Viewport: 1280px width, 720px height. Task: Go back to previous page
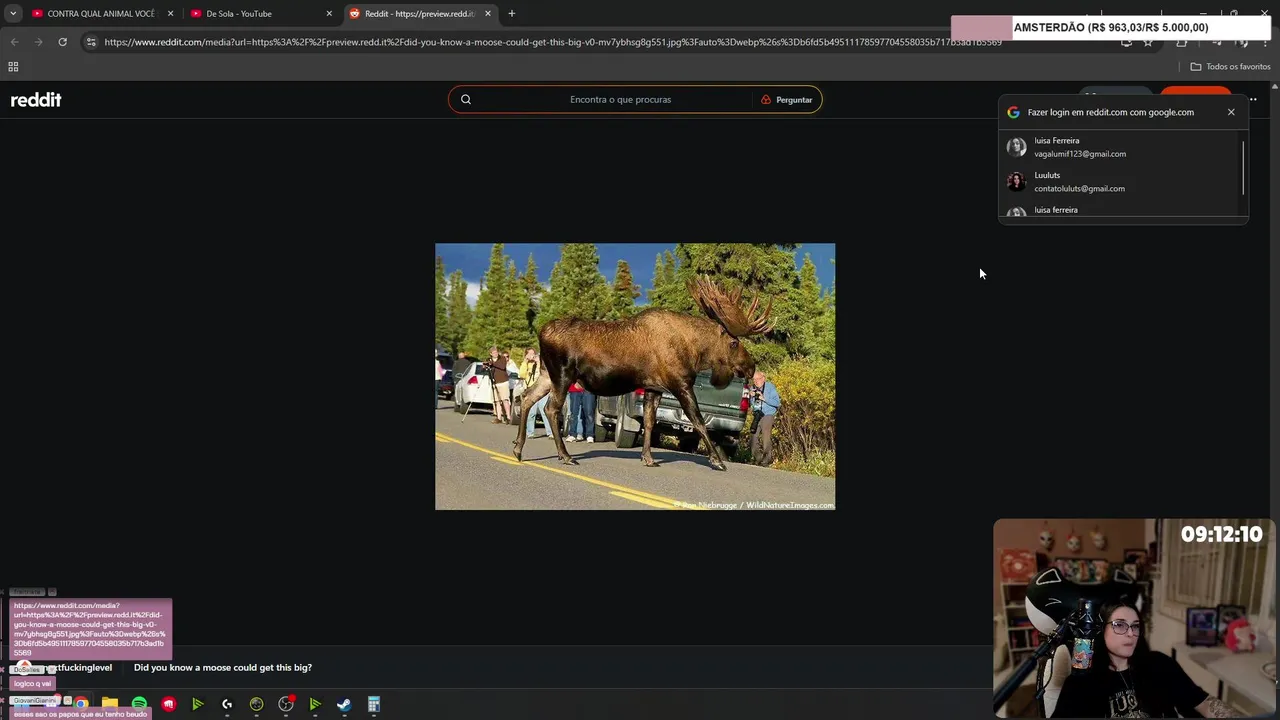[14, 42]
